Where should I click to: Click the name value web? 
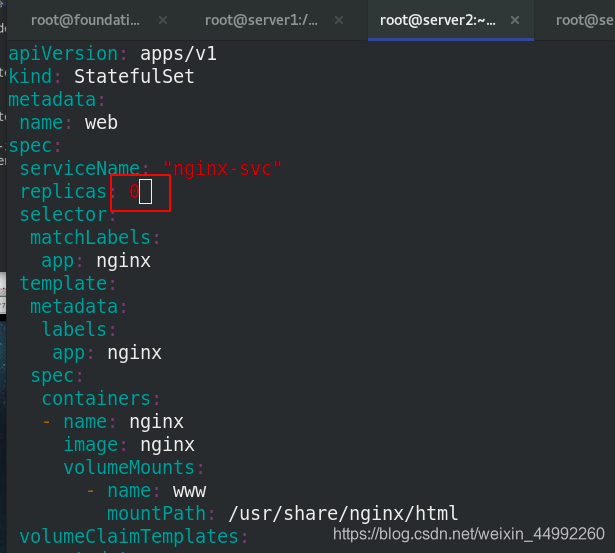[101, 123]
